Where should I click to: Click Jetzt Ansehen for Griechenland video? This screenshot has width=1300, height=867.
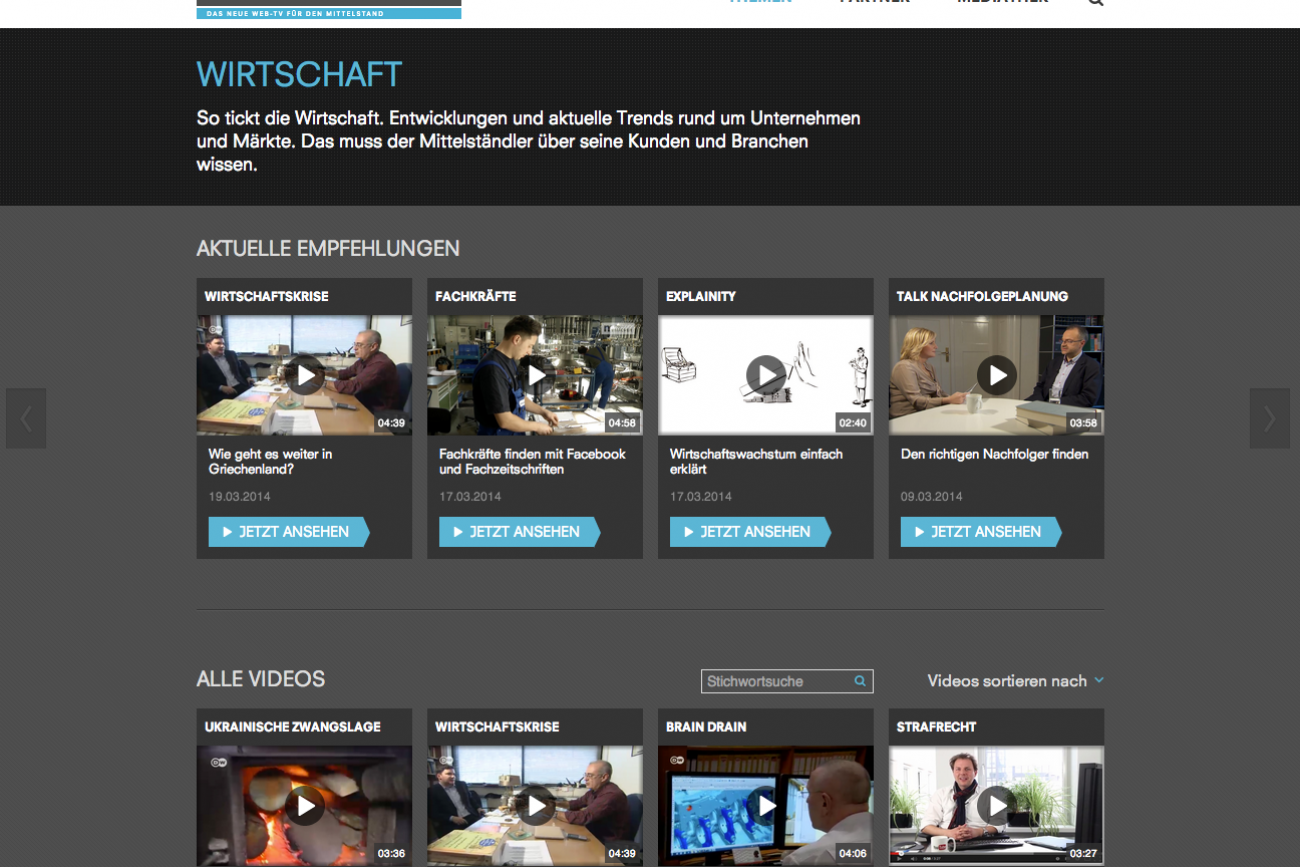288,532
